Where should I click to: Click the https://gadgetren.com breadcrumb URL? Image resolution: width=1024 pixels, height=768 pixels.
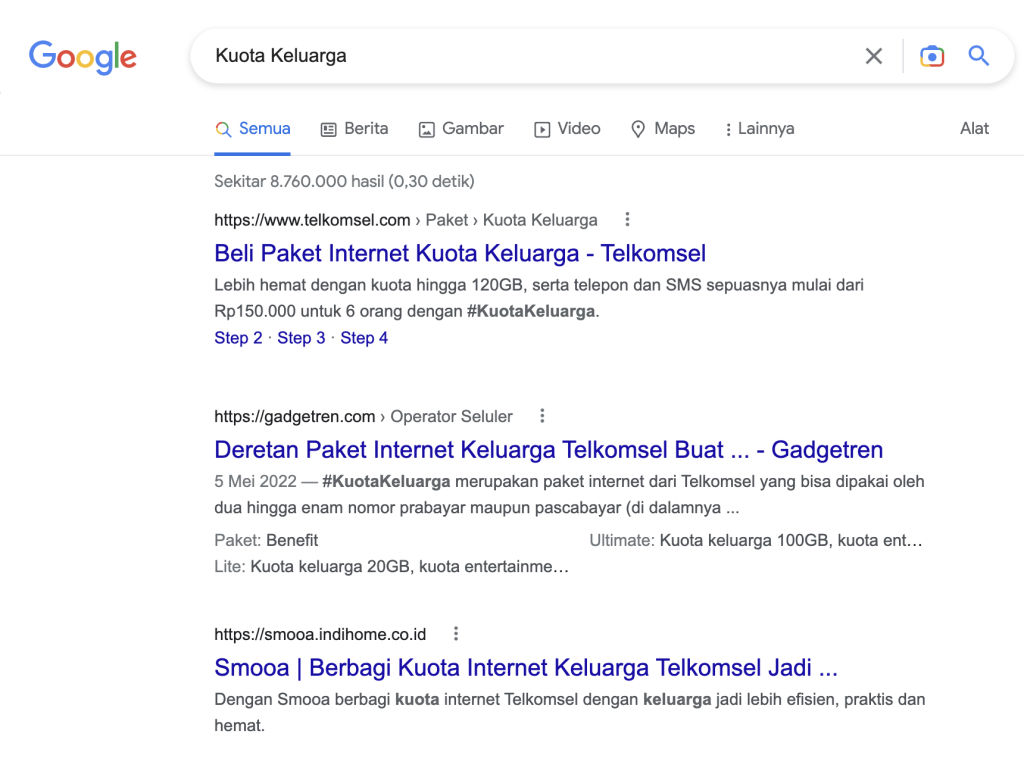295,417
